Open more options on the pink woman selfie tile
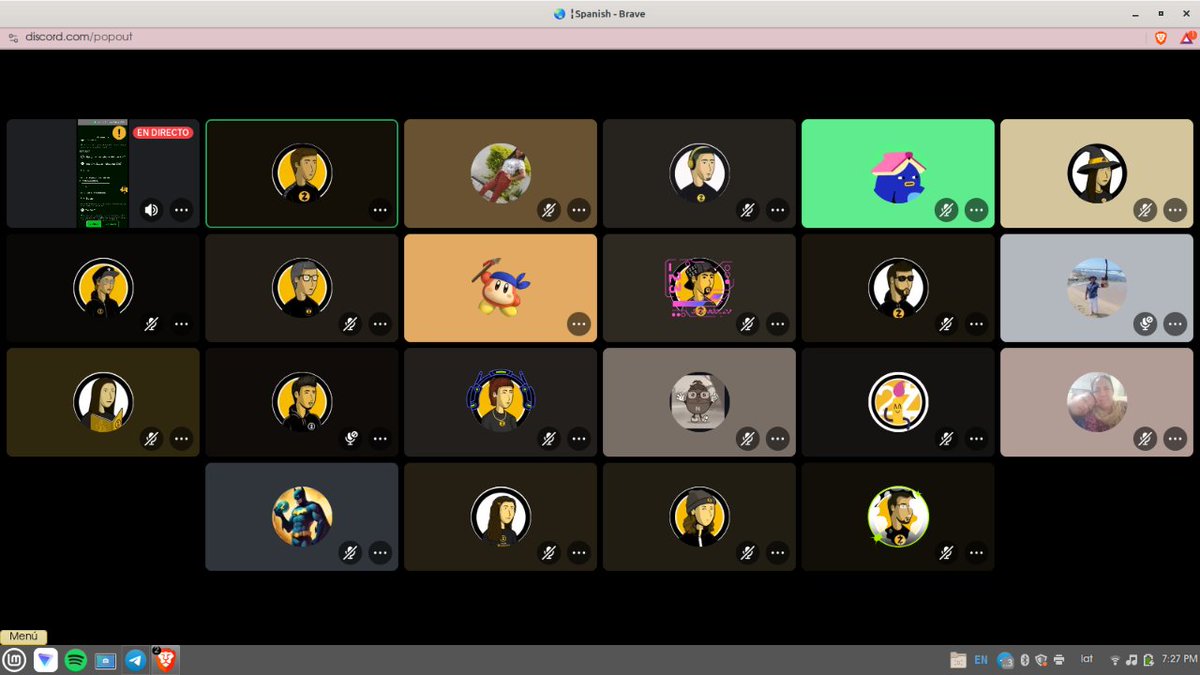Viewport: 1200px width, 675px height. click(1176, 438)
